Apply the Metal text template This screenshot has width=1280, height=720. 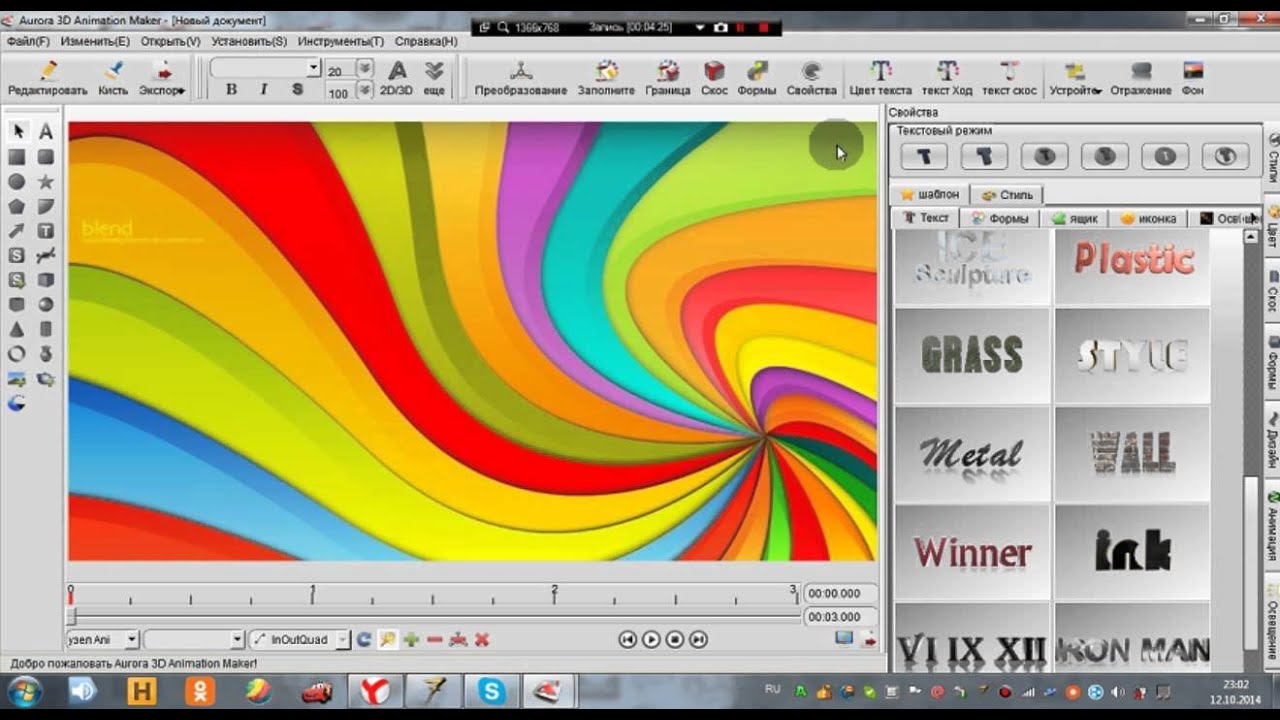[x=973, y=454]
